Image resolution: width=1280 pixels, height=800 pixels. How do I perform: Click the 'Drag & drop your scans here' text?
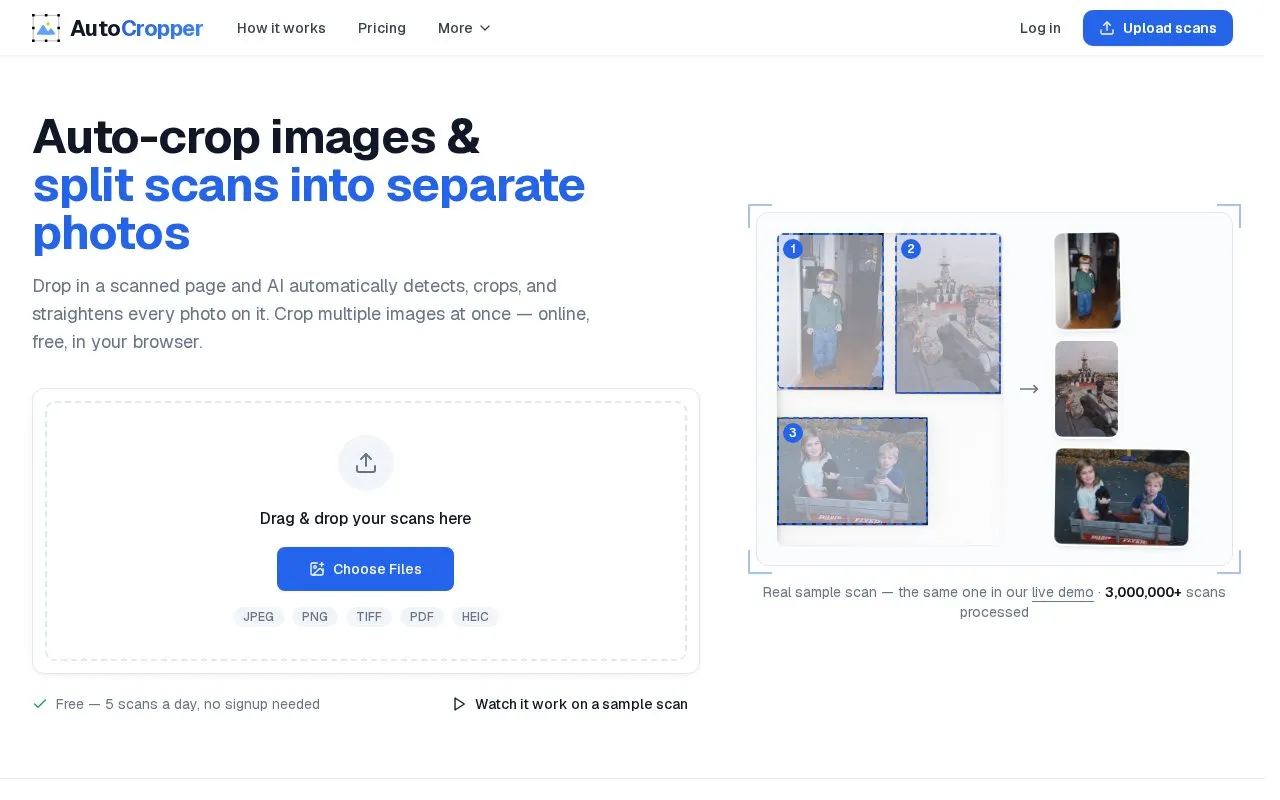coord(365,518)
